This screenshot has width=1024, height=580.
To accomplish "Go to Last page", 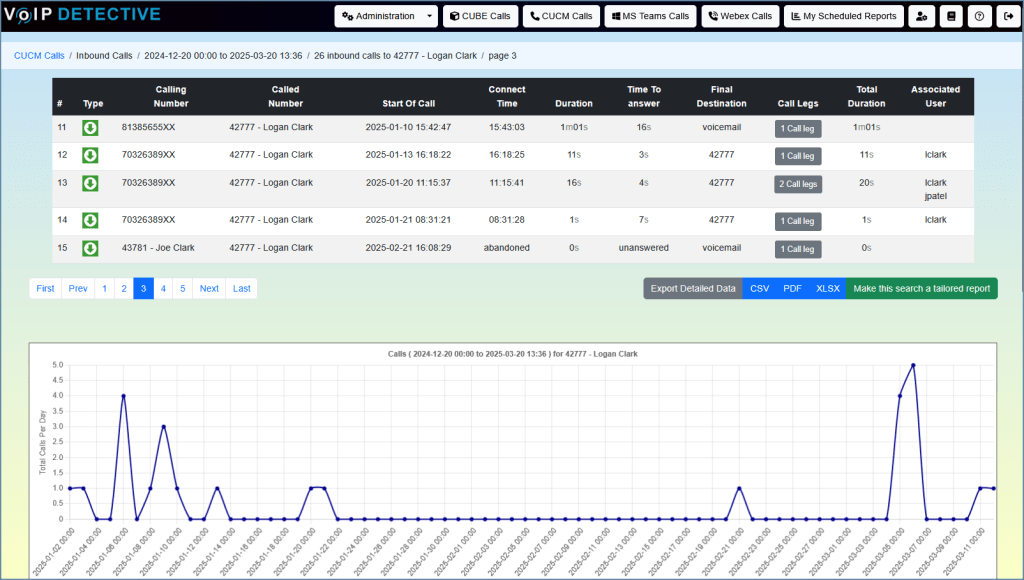I will tap(242, 289).
